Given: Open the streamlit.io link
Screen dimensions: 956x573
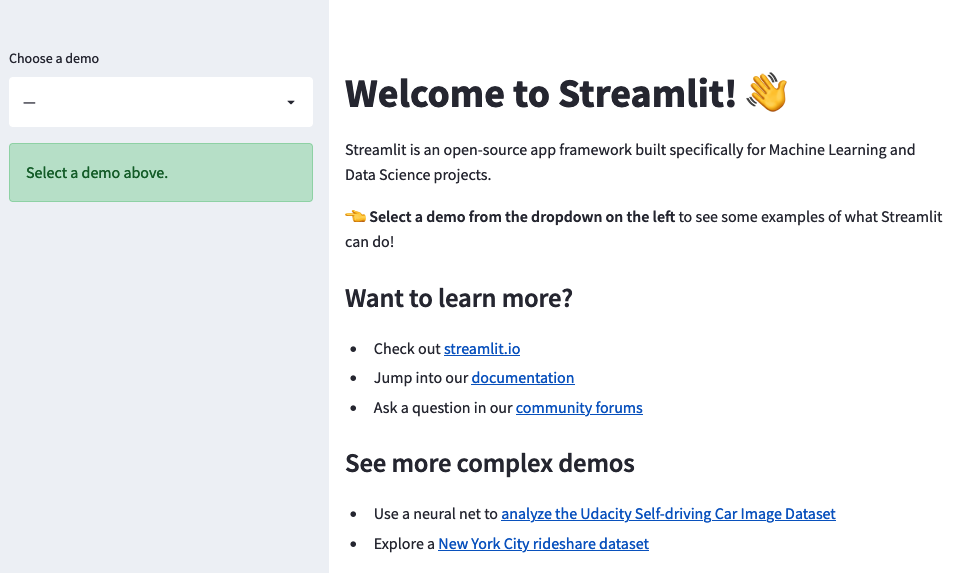Looking at the screenshot, I should click(482, 349).
